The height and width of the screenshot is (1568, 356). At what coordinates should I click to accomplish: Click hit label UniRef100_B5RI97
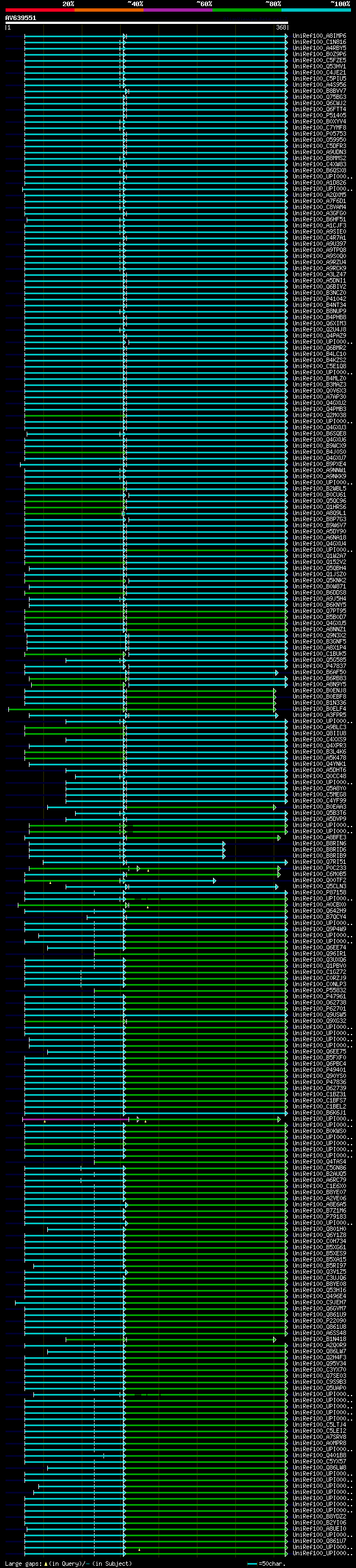click(319, 1265)
